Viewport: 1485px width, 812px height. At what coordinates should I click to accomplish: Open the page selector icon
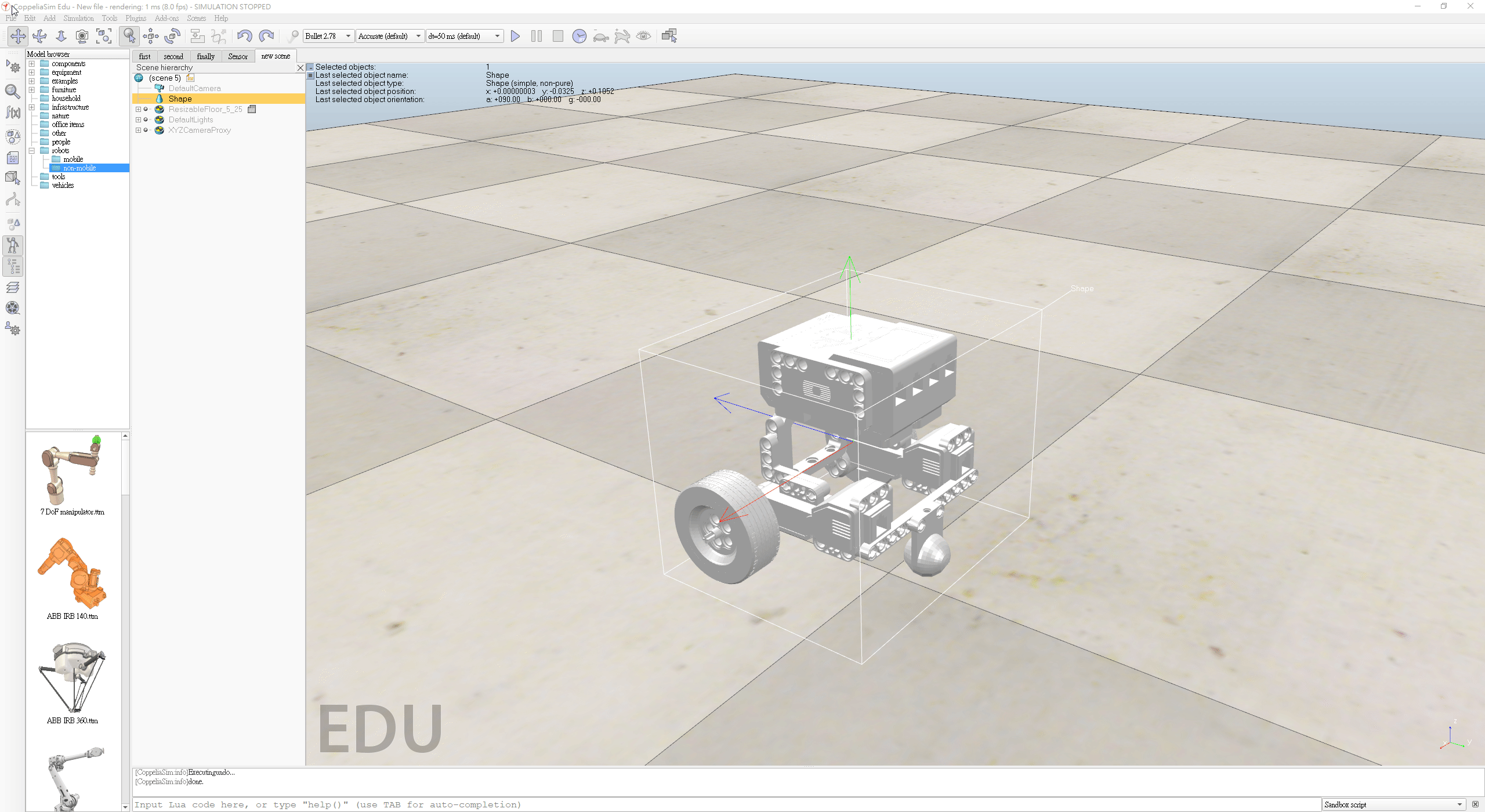(x=669, y=36)
